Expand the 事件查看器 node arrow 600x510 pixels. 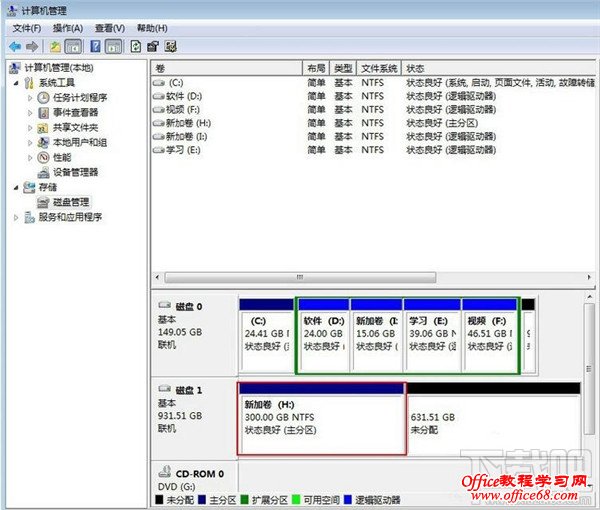30,113
